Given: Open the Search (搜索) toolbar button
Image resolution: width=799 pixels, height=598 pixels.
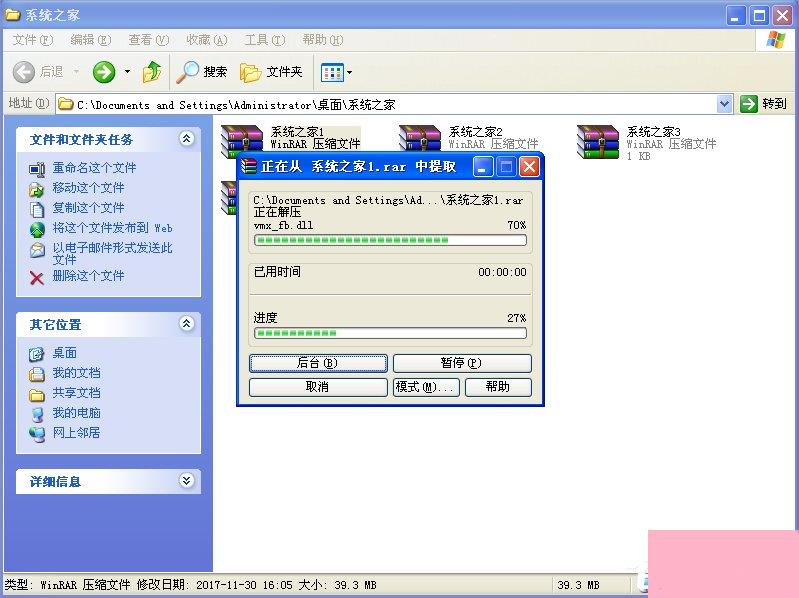Looking at the screenshot, I should (201, 72).
